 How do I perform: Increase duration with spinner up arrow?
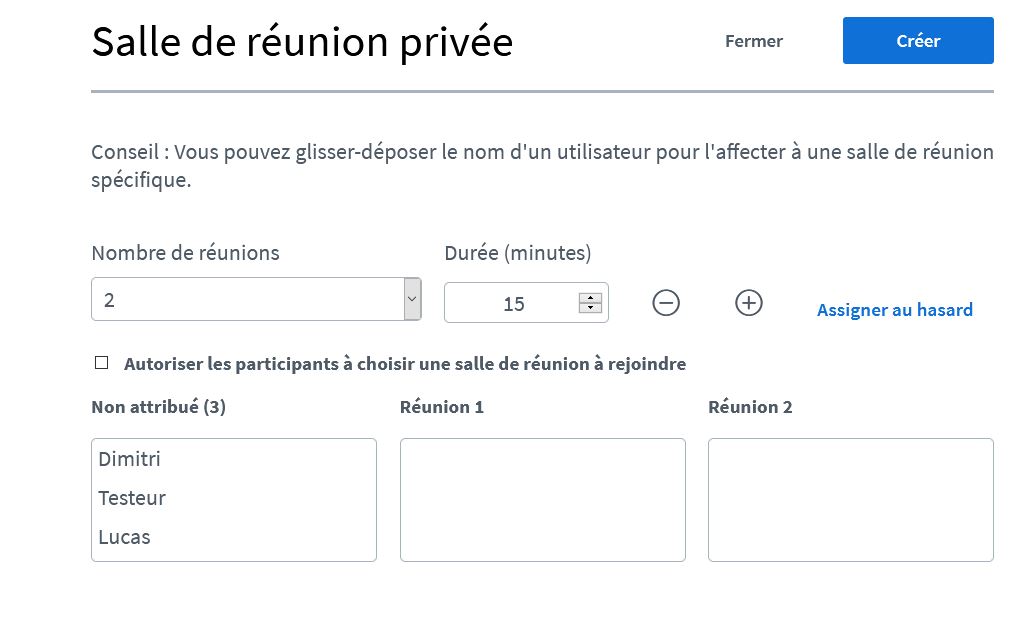tap(591, 297)
